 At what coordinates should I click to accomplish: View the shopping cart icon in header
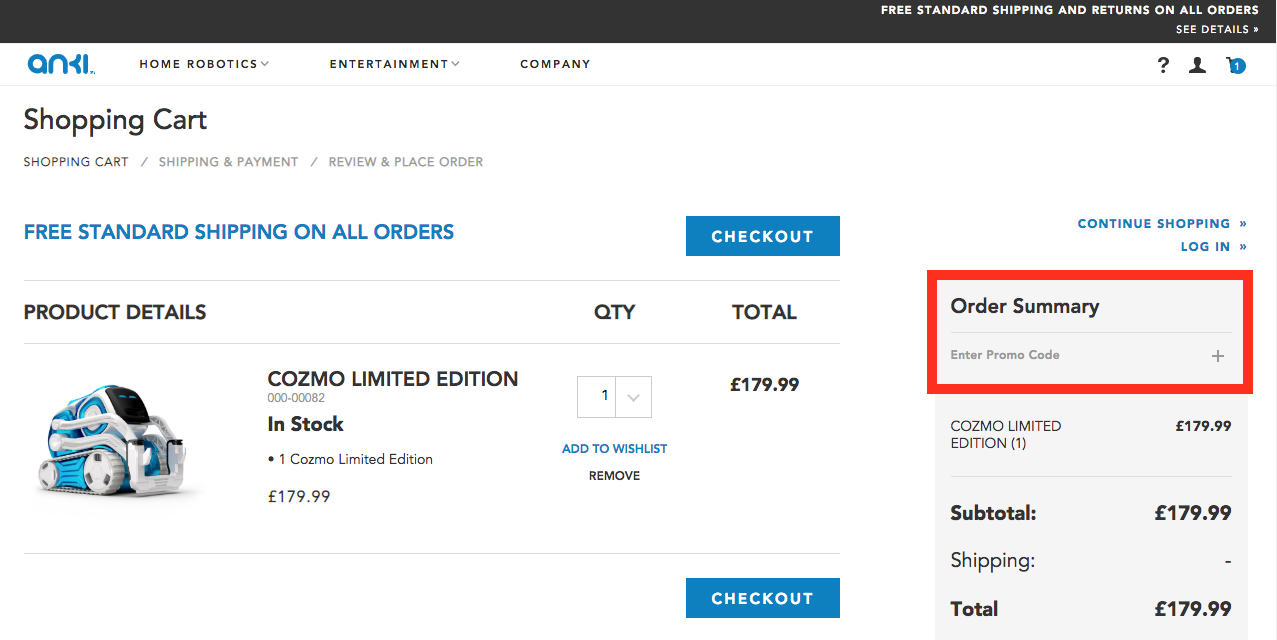pos(1236,66)
